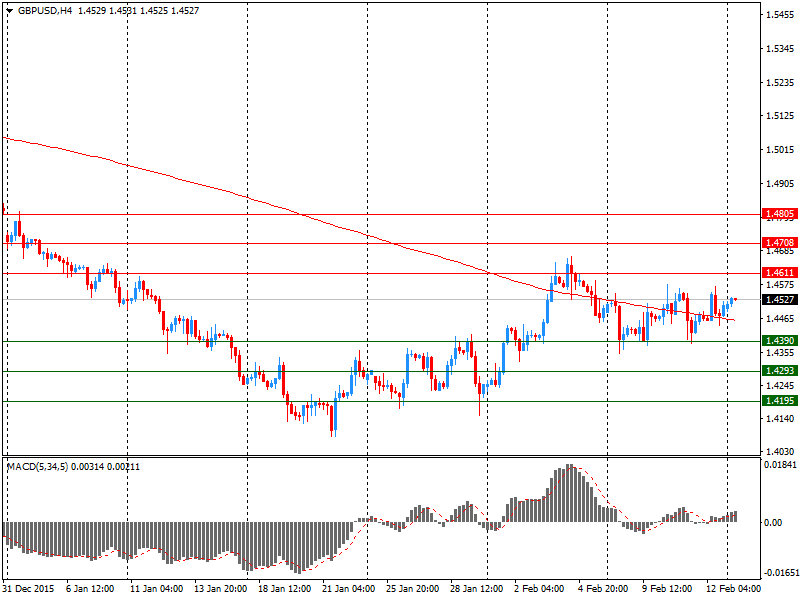Select the 1.4390 support level label
The height and width of the screenshot is (600, 800).
click(x=780, y=341)
